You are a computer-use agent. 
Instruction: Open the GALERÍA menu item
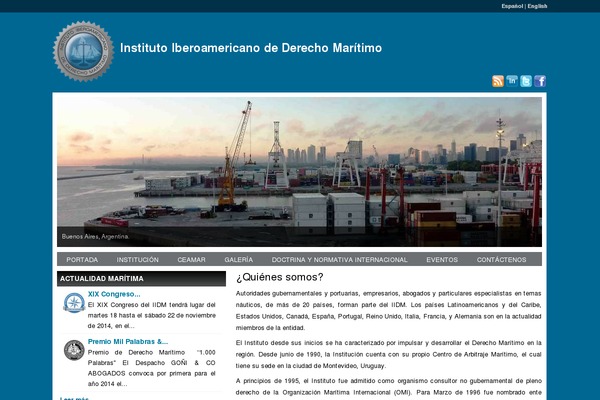(239, 260)
